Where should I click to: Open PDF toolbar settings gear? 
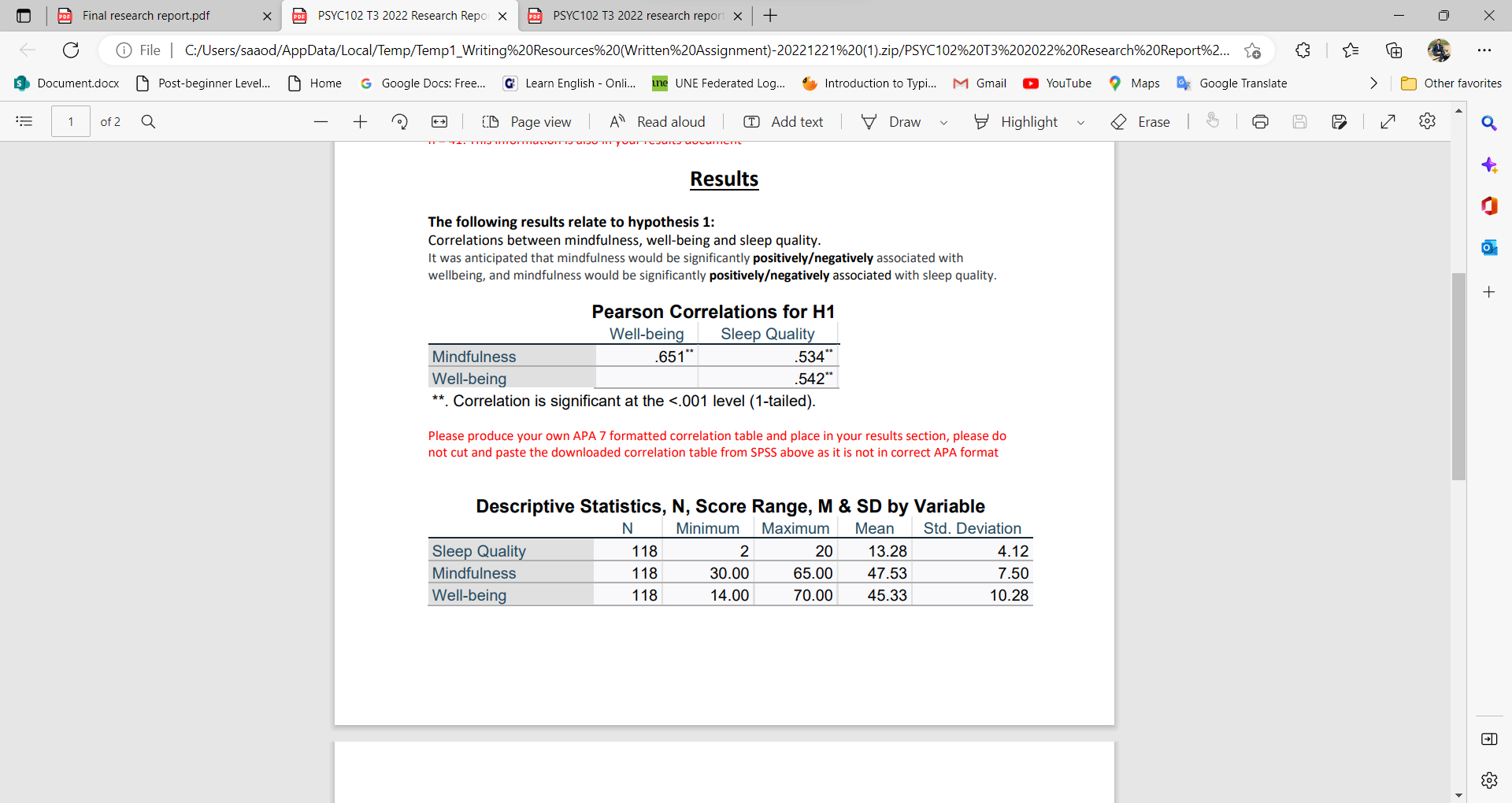[1427, 121]
